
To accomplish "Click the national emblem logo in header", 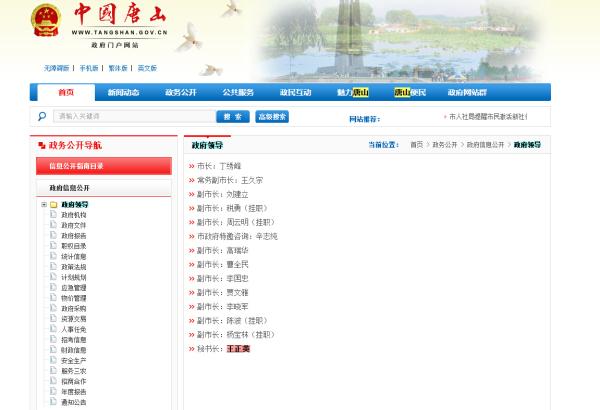I will point(44,20).
